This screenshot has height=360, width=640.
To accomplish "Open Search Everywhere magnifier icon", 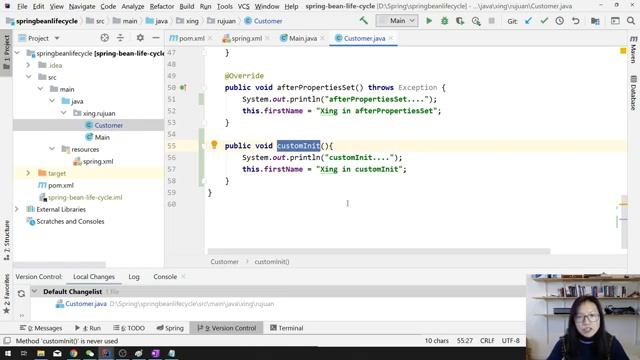I will 631,21.
